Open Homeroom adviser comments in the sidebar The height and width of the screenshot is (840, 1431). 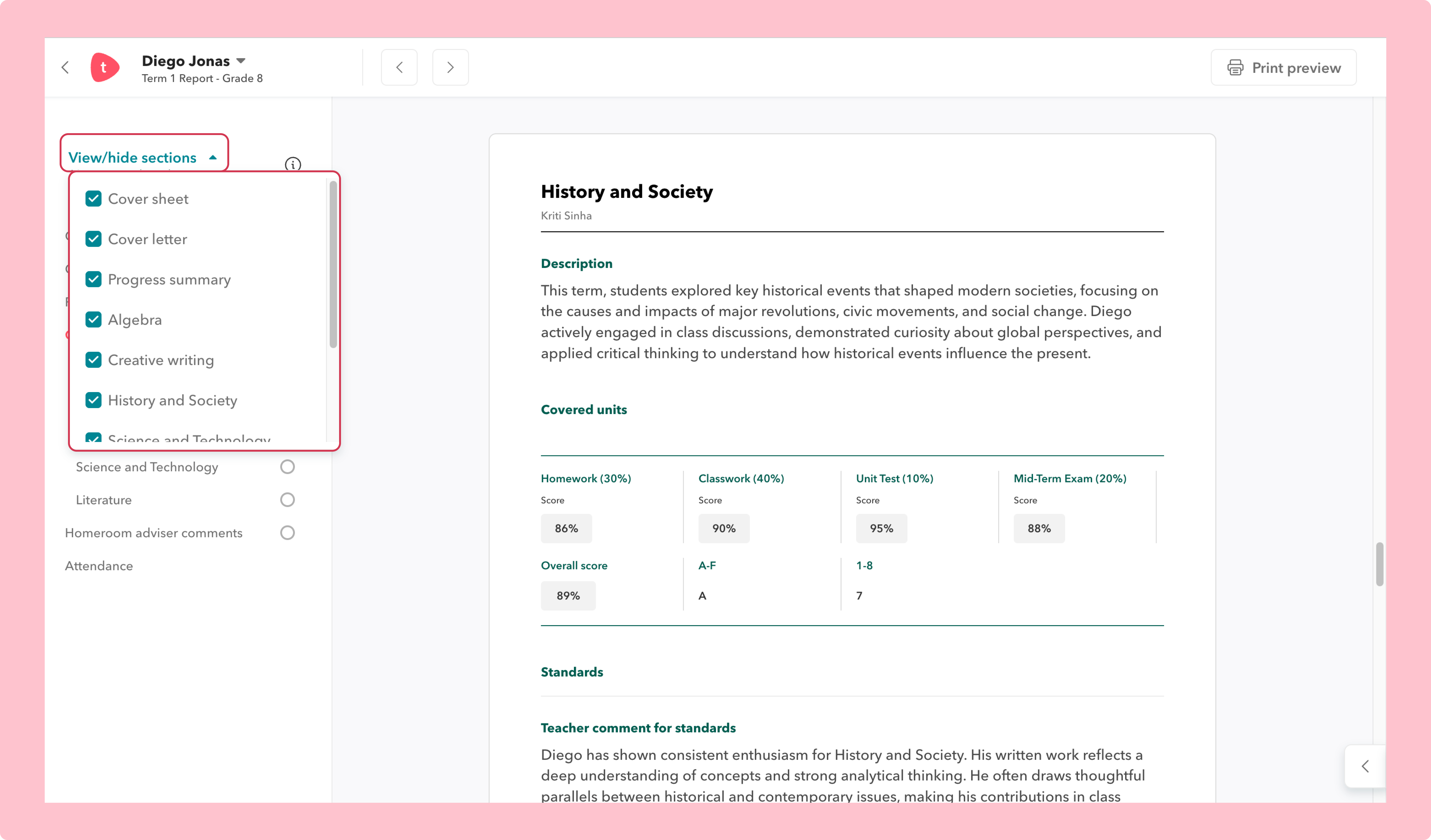coord(154,532)
